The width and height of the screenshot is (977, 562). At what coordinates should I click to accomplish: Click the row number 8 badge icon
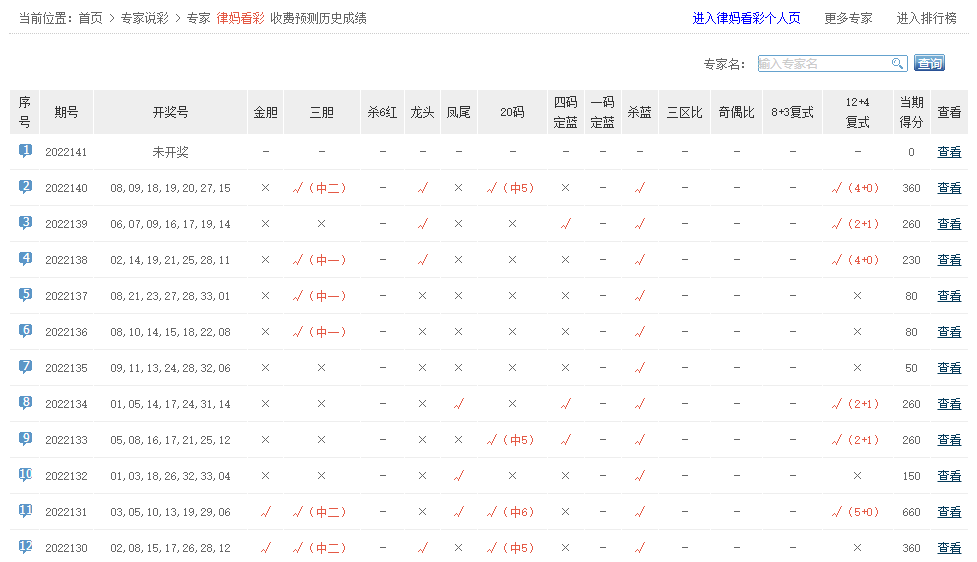pos(25,403)
